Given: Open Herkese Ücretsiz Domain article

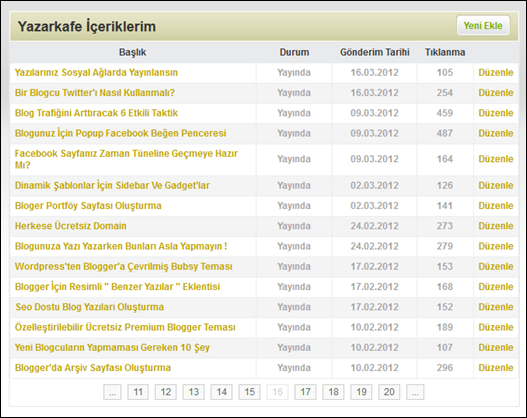Looking at the screenshot, I should click(x=71, y=226).
